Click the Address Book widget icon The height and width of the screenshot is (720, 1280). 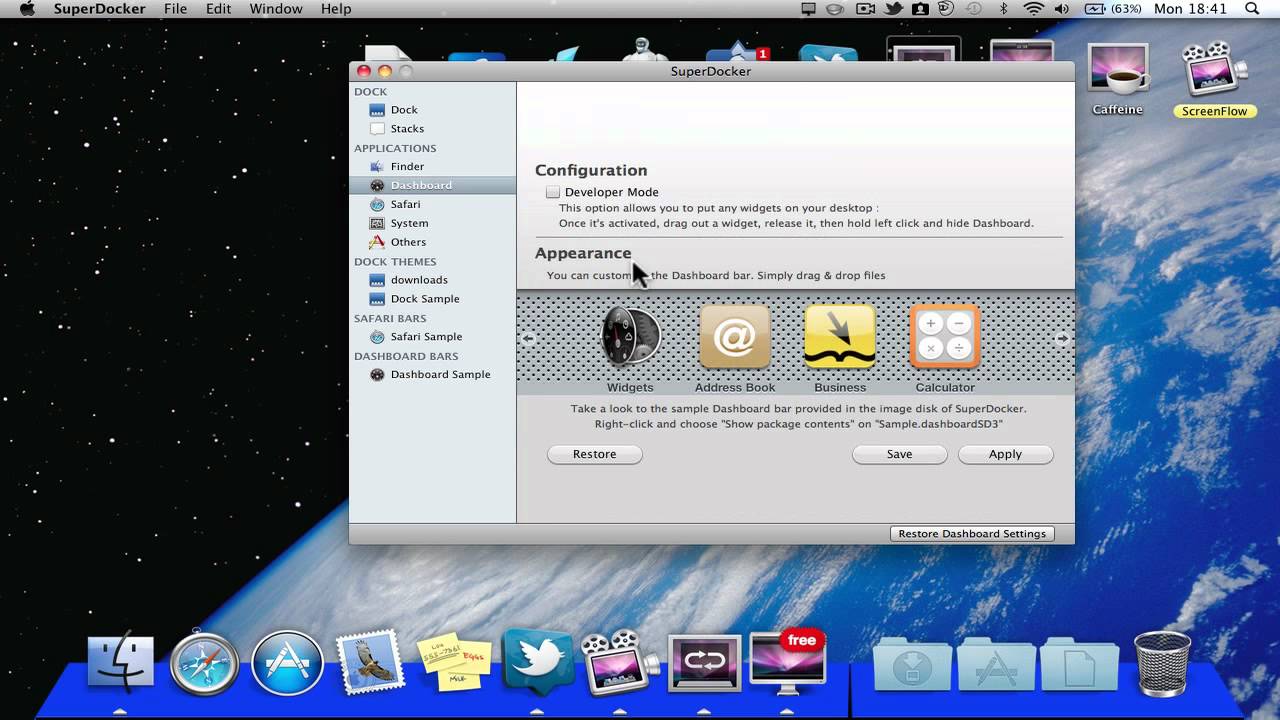pos(735,337)
